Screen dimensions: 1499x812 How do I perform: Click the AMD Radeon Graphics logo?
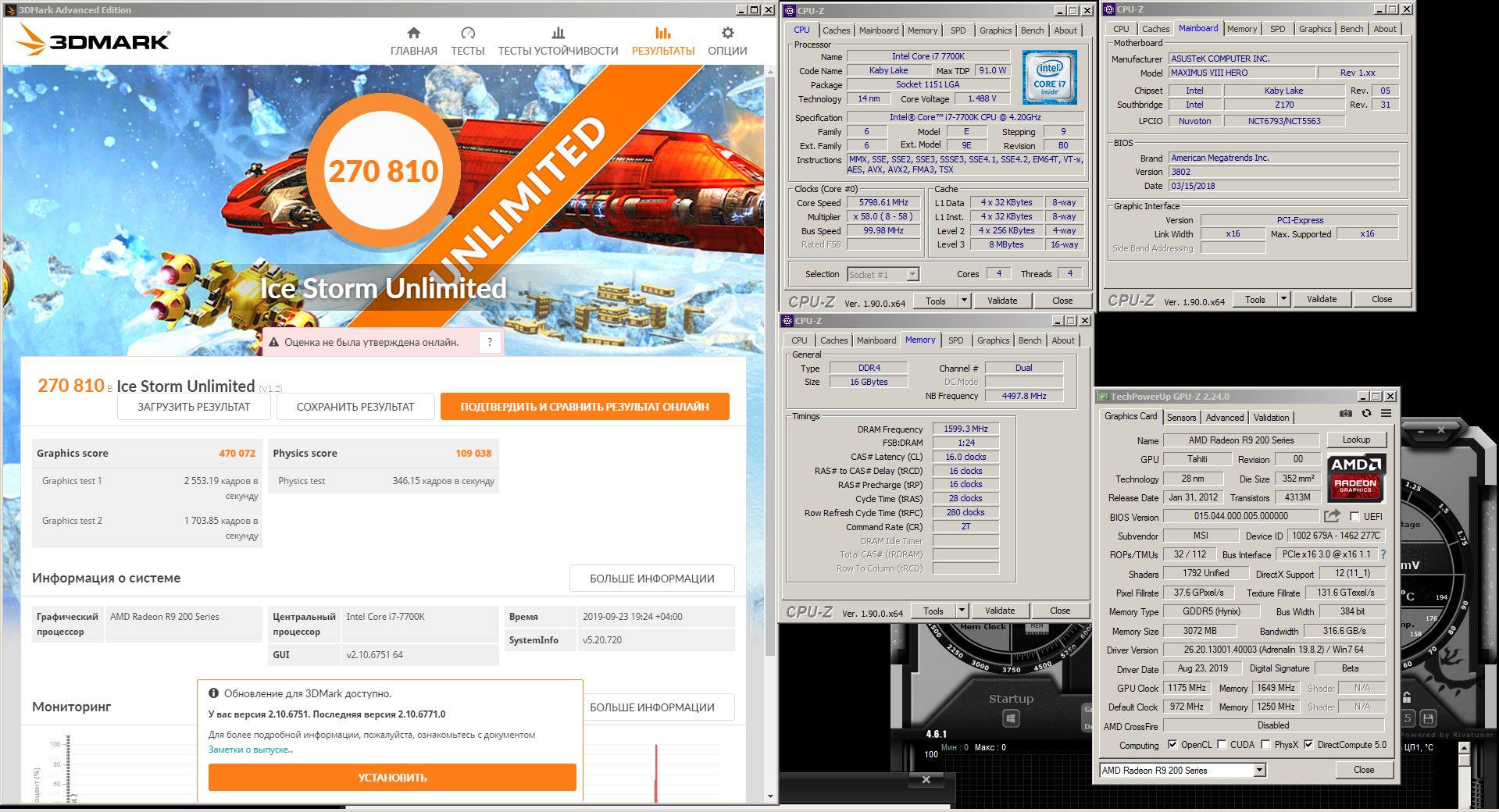pos(1356,477)
